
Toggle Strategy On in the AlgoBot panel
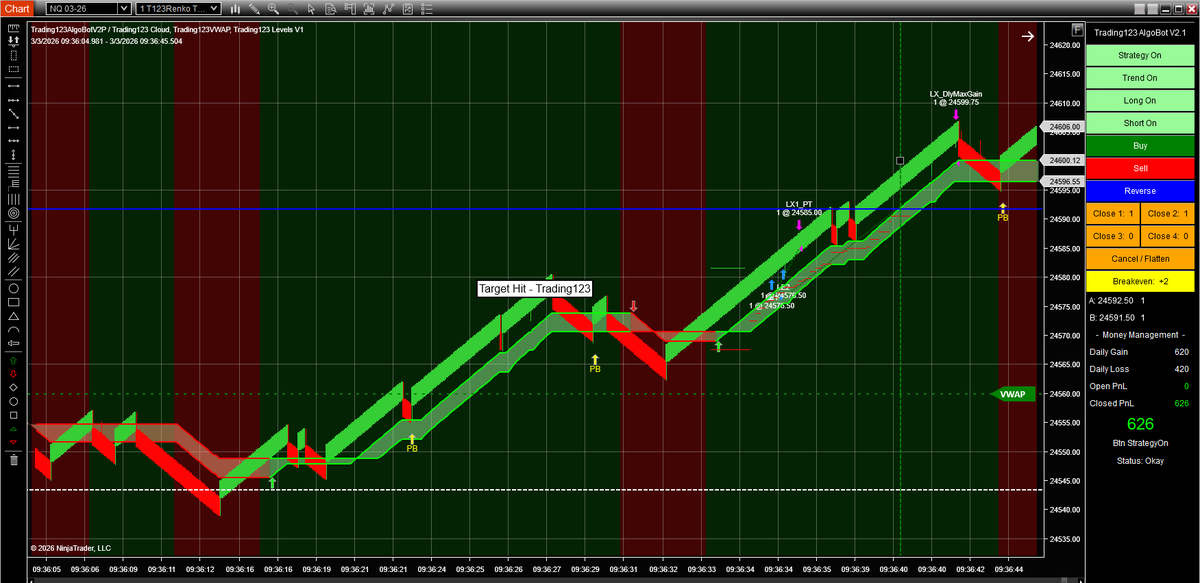(x=1139, y=55)
